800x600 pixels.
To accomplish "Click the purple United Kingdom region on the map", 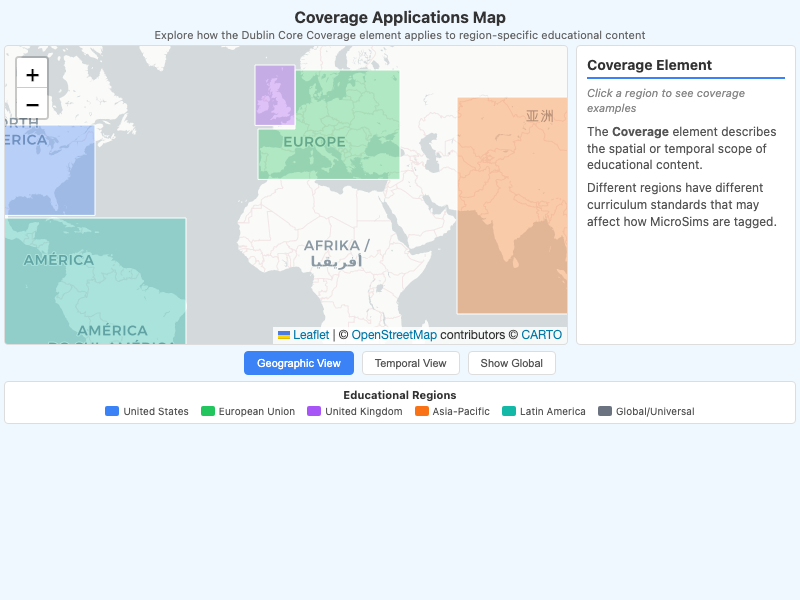I will (x=274, y=95).
